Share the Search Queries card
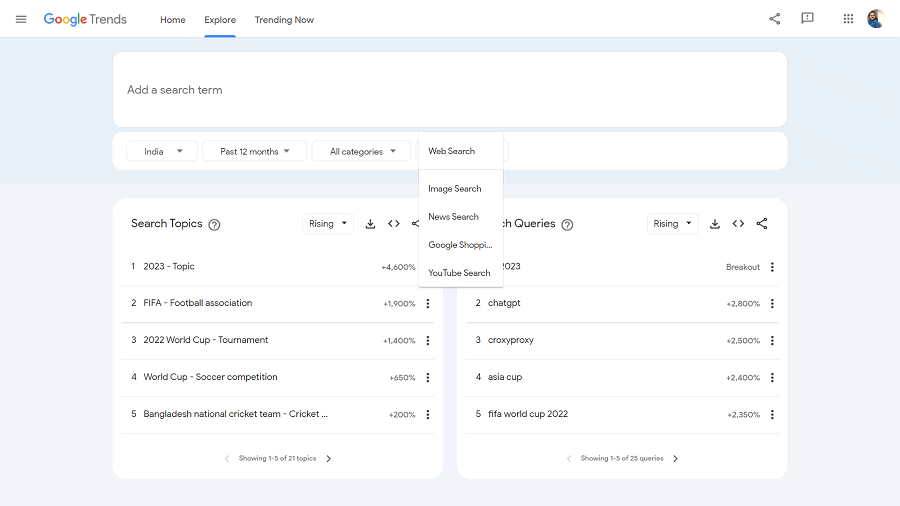This screenshot has height=506, width=900. 762,224
